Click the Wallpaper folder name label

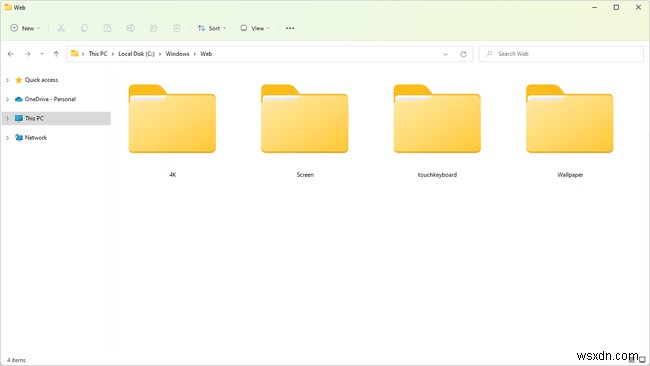coord(570,175)
